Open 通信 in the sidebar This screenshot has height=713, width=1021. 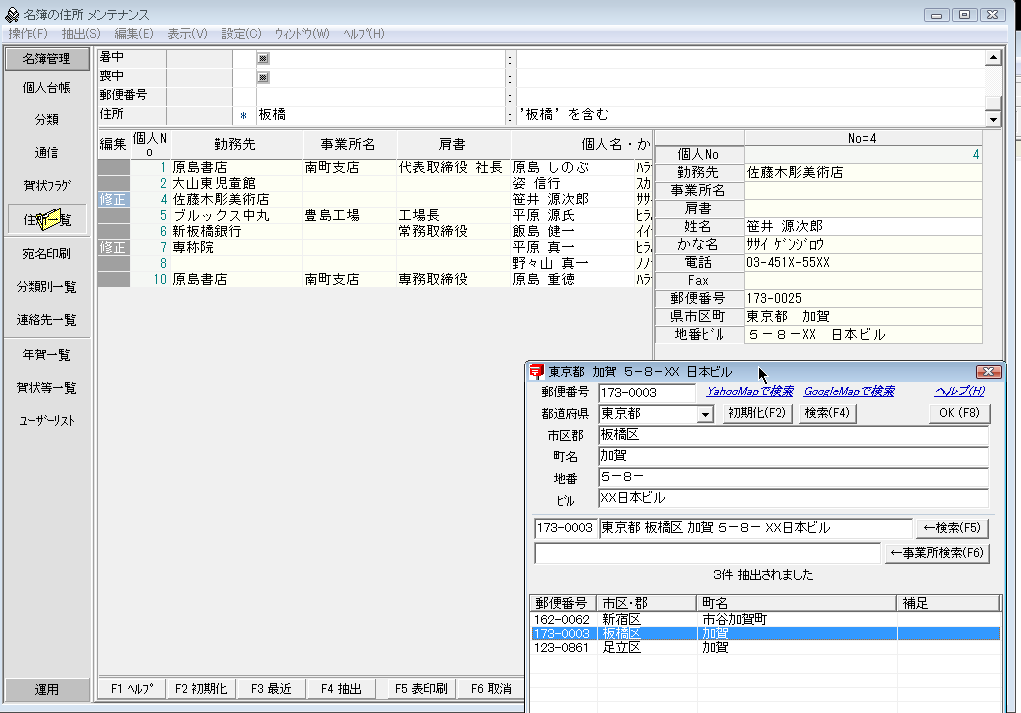pyautogui.click(x=47, y=153)
